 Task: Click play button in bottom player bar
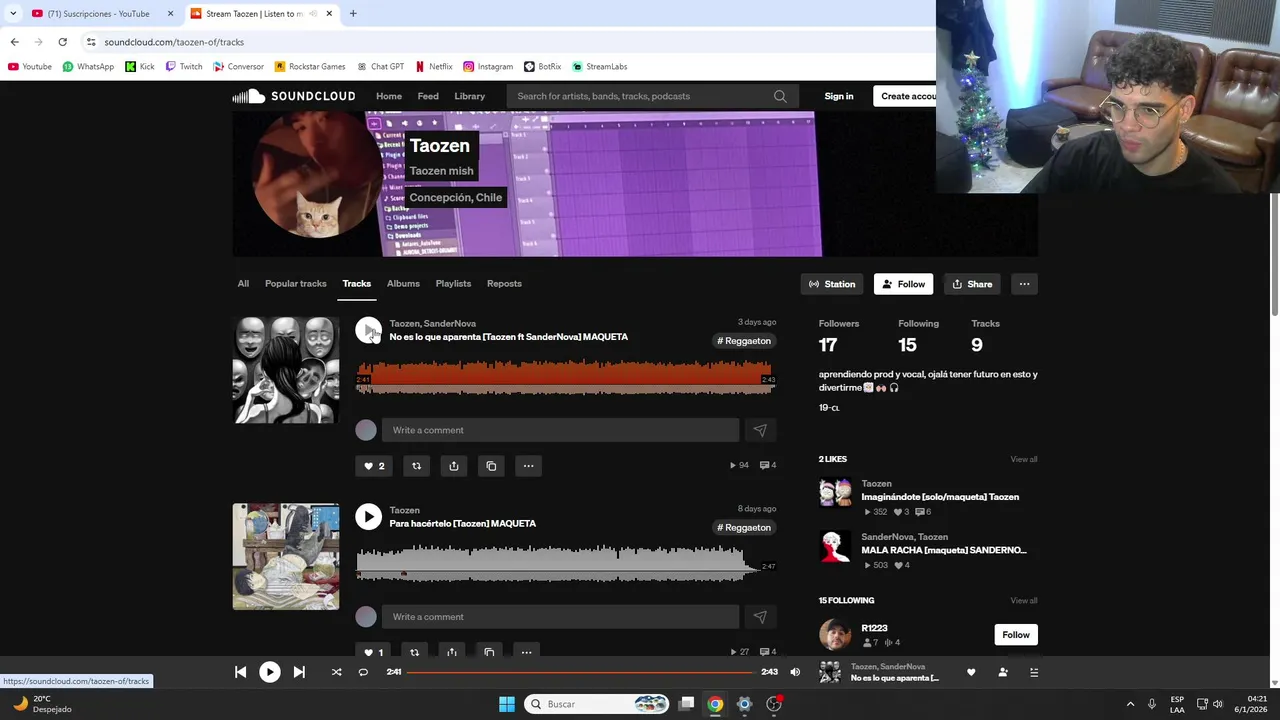(270, 672)
